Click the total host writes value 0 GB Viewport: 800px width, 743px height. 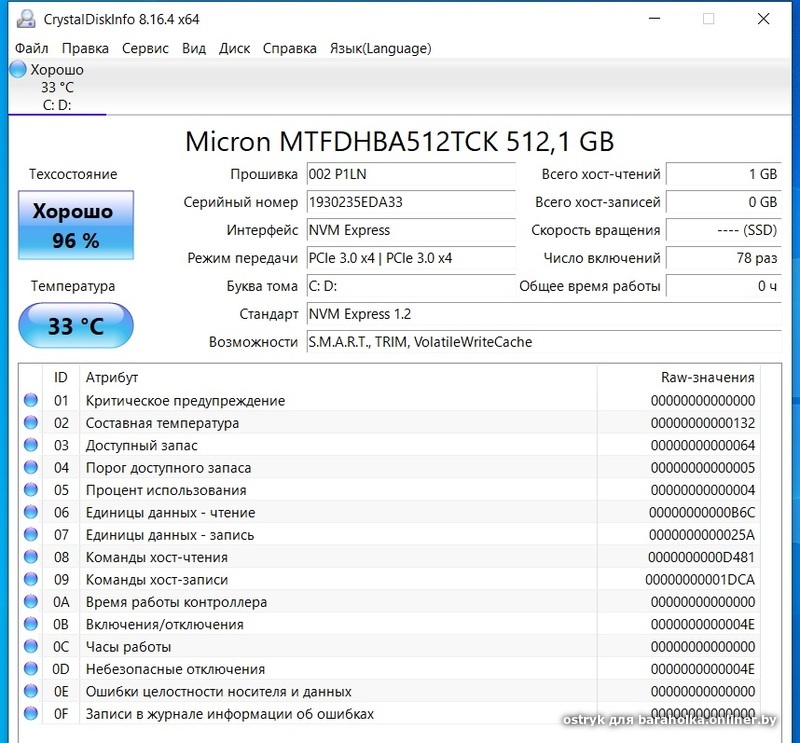point(723,203)
